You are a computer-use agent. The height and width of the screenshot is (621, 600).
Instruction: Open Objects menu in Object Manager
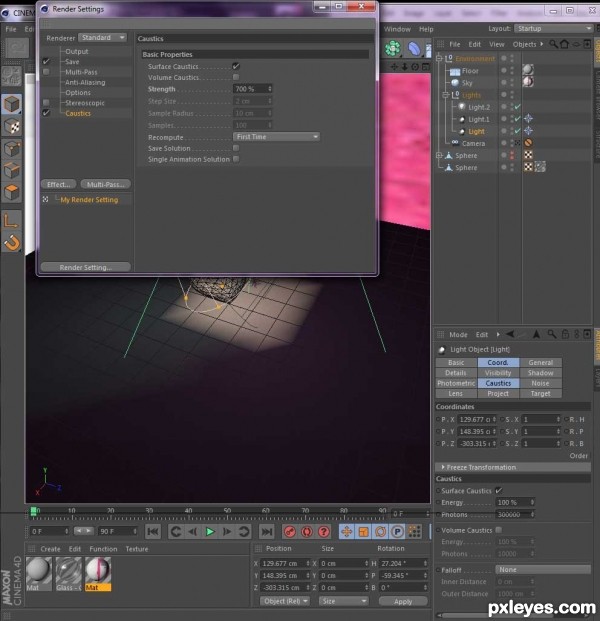(x=524, y=44)
